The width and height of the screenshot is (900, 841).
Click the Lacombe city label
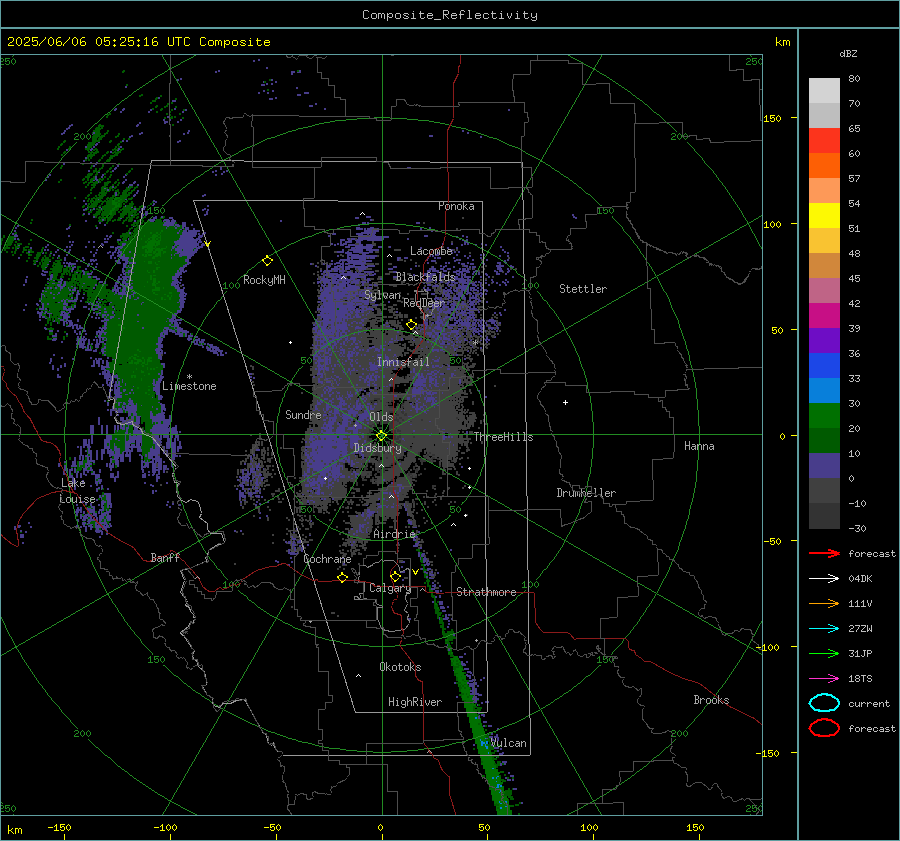[431, 251]
